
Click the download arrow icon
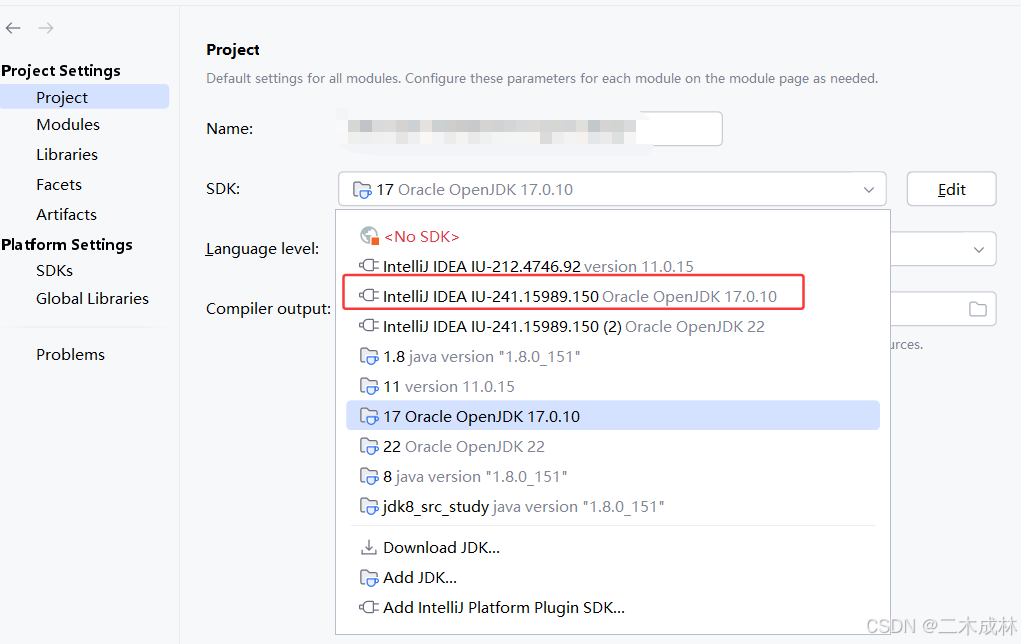coord(369,547)
